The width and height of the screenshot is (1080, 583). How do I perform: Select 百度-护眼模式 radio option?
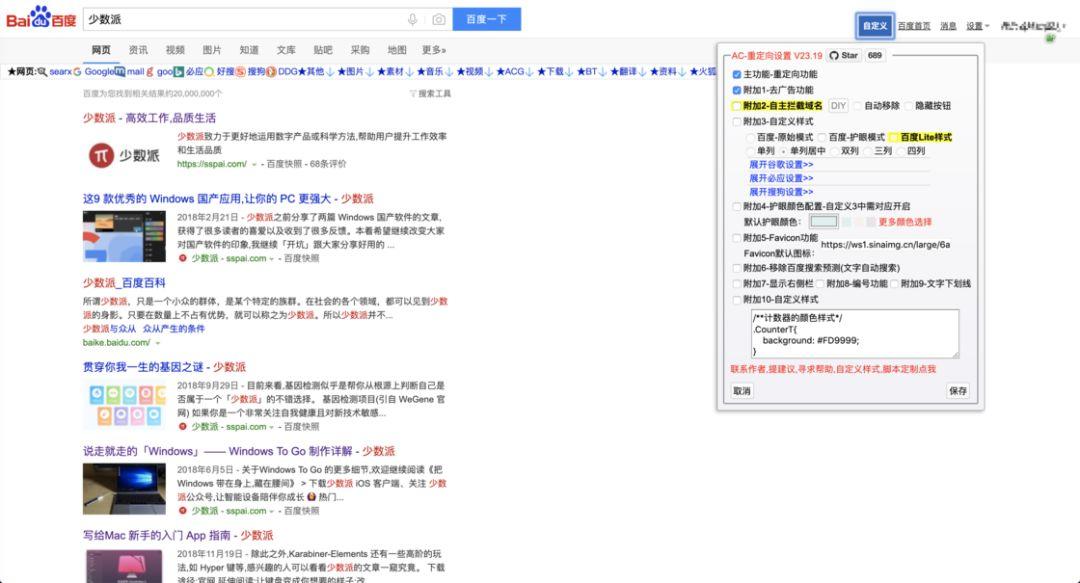(822, 138)
